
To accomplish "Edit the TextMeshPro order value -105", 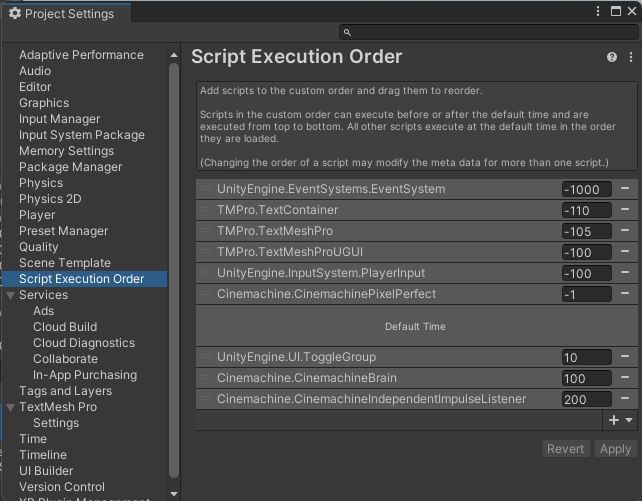I will click(x=586, y=232).
